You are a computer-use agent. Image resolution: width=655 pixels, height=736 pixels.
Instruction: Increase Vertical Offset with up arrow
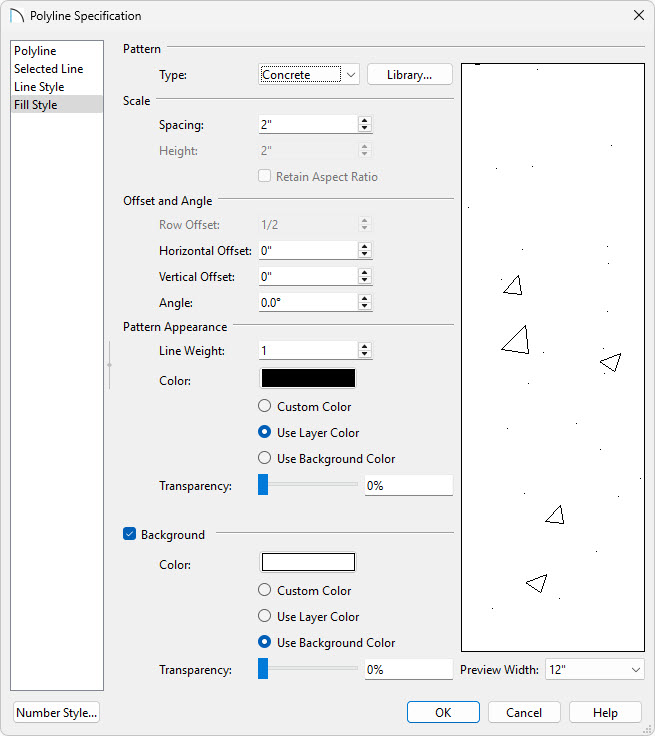(364, 272)
